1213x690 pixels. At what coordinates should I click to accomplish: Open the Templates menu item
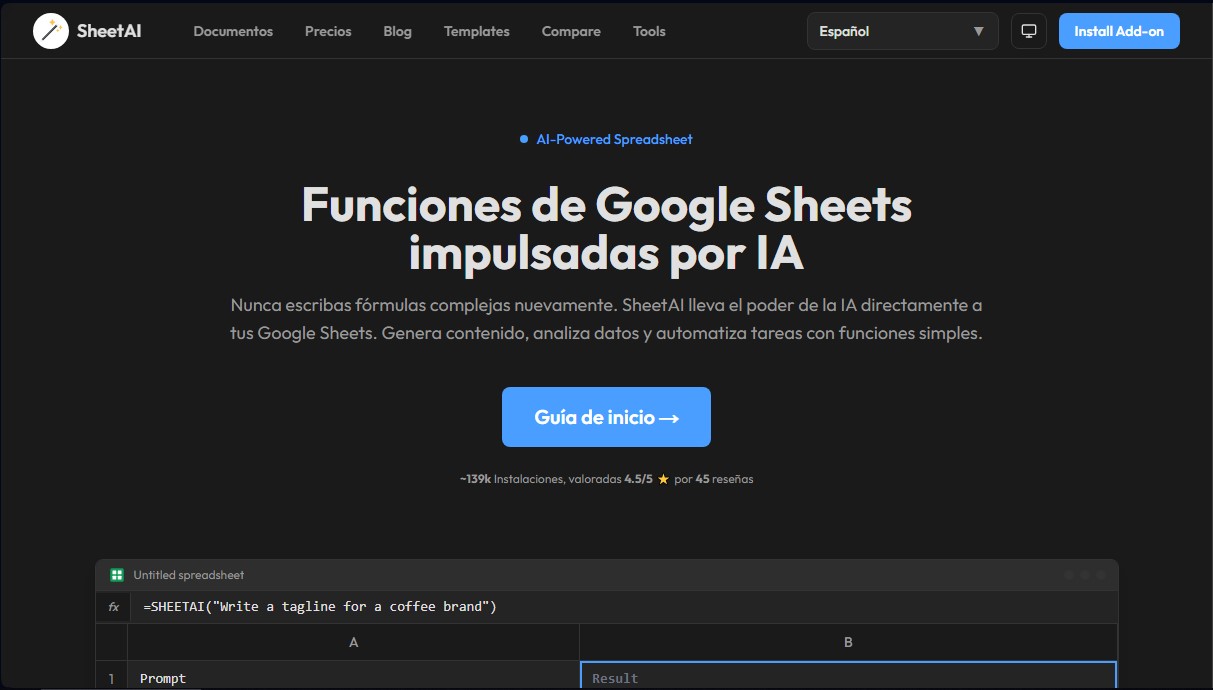point(477,31)
